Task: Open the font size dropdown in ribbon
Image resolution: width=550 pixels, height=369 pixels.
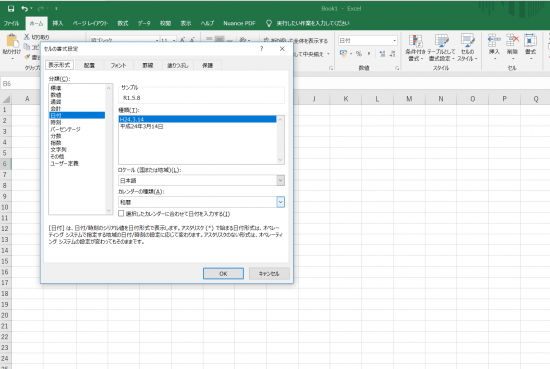Action: click(x=174, y=40)
